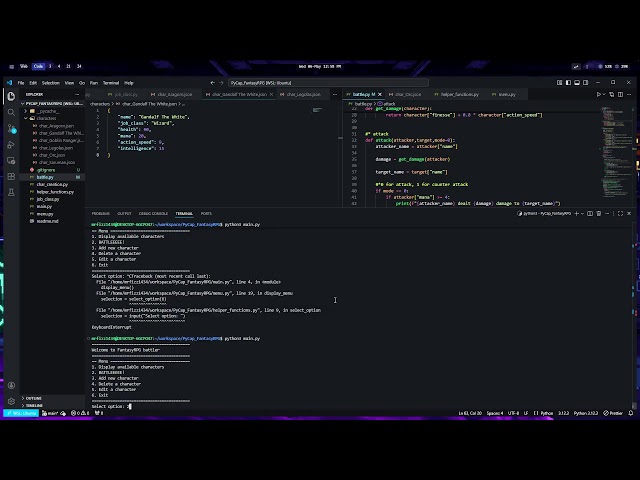Expand the TIMELINE section
640x480 pixels.
pos(34,405)
